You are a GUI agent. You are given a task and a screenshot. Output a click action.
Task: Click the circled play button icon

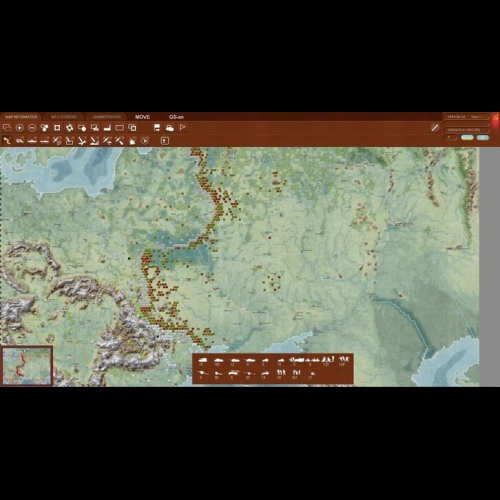(x=145, y=141)
